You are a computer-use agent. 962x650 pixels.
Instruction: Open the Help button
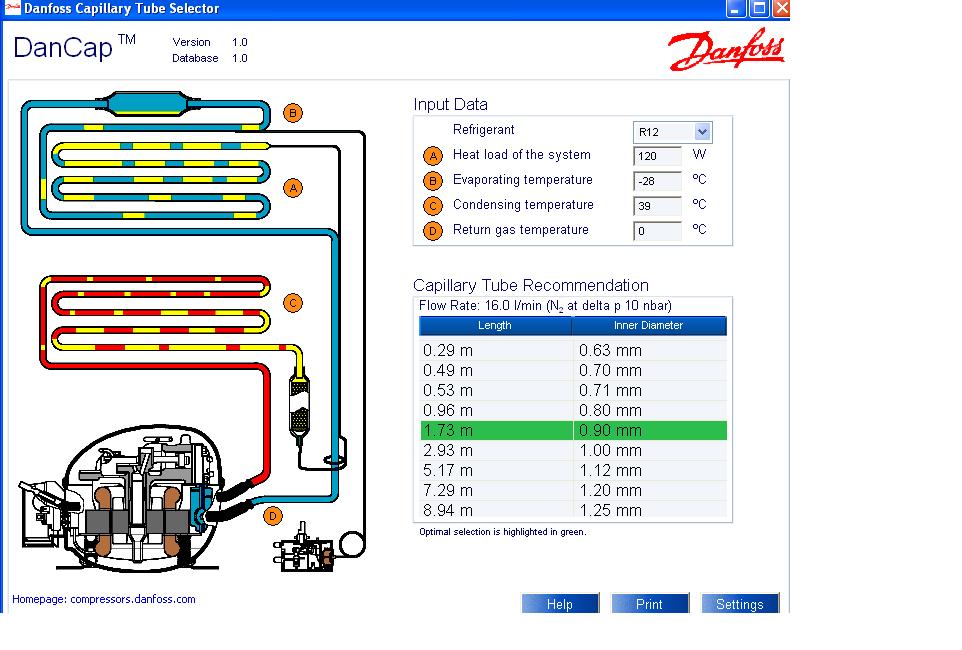560,604
